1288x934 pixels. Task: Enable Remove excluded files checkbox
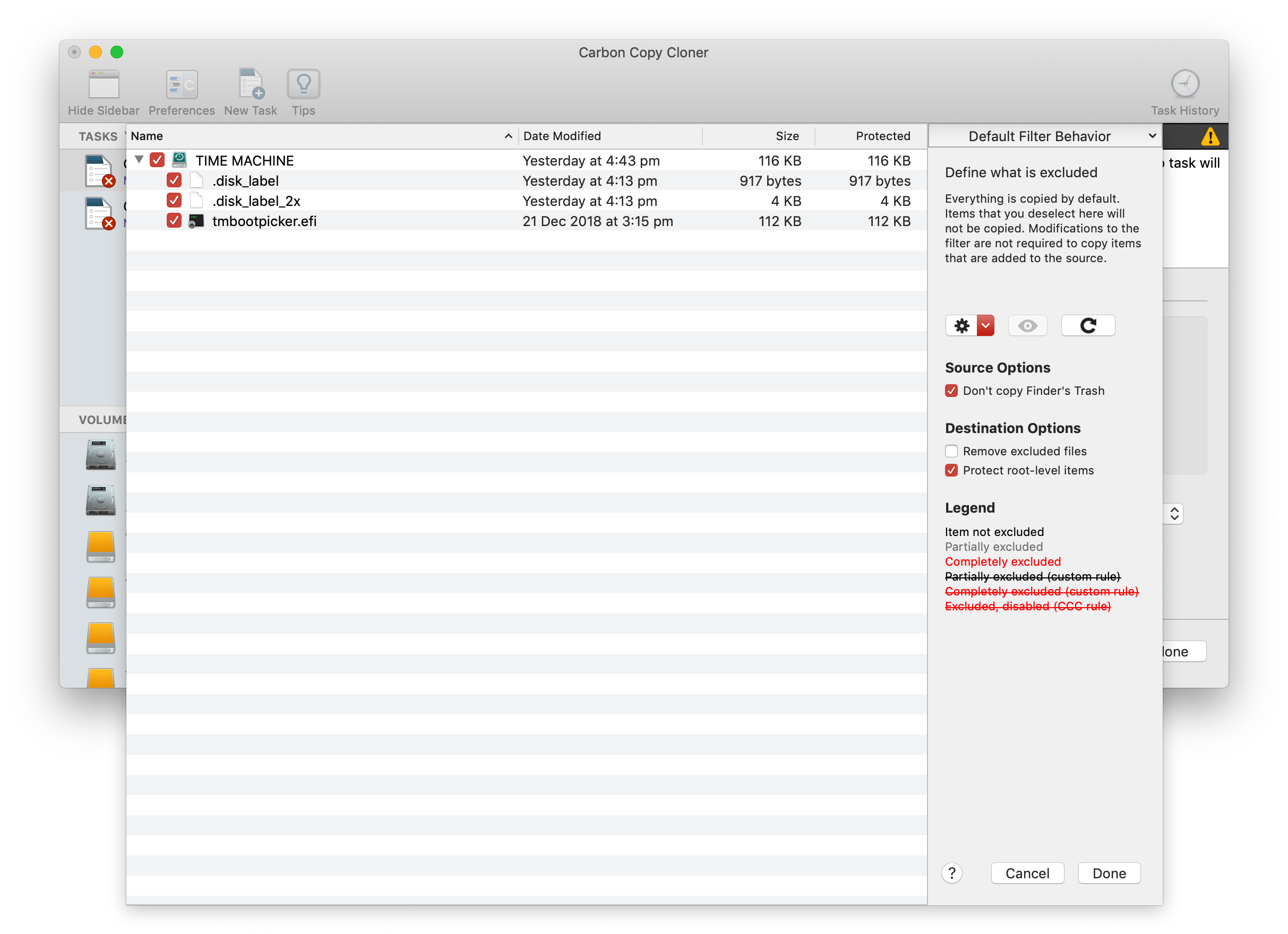tap(951, 452)
